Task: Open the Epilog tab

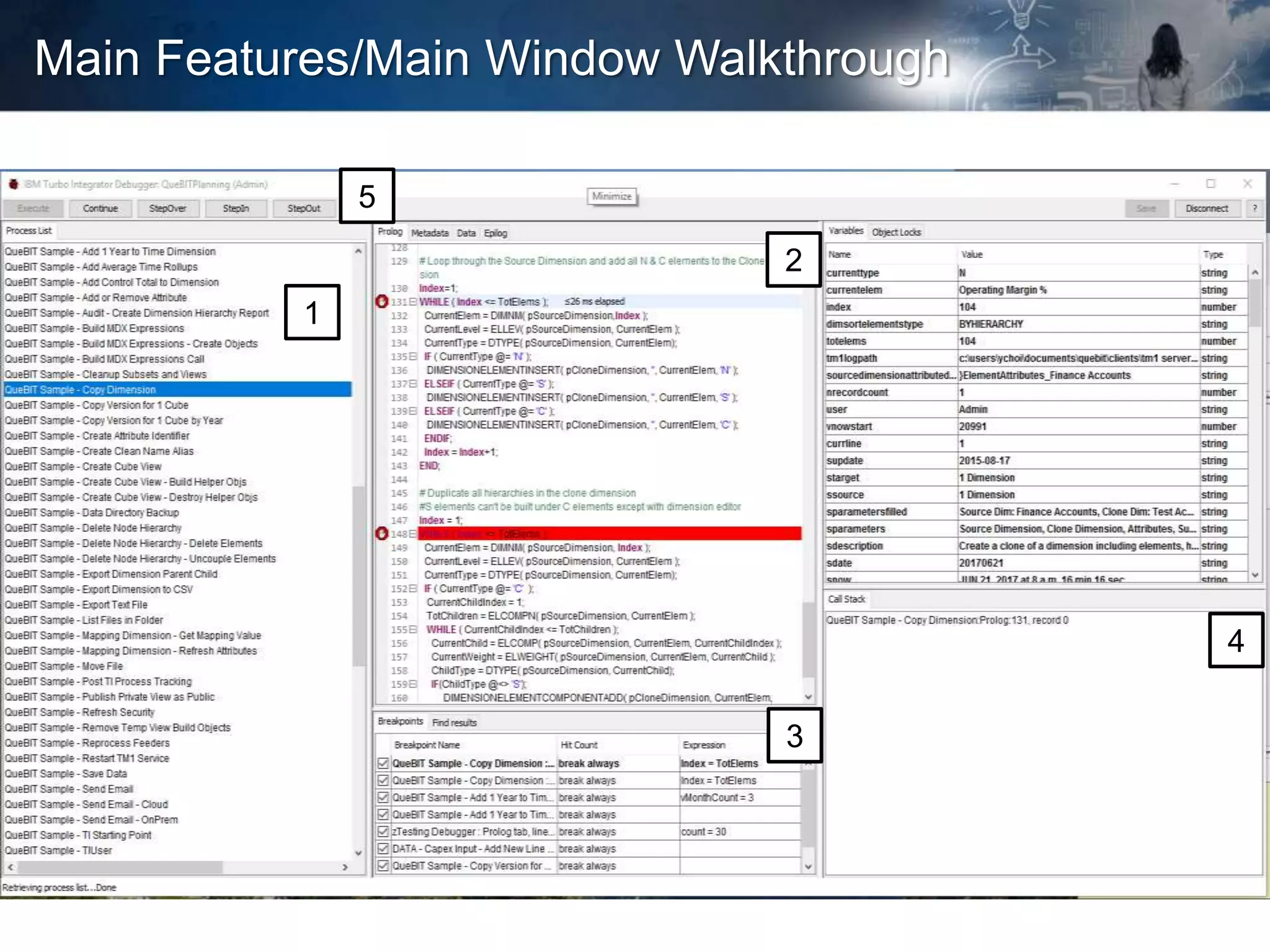Action: tap(495, 233)
